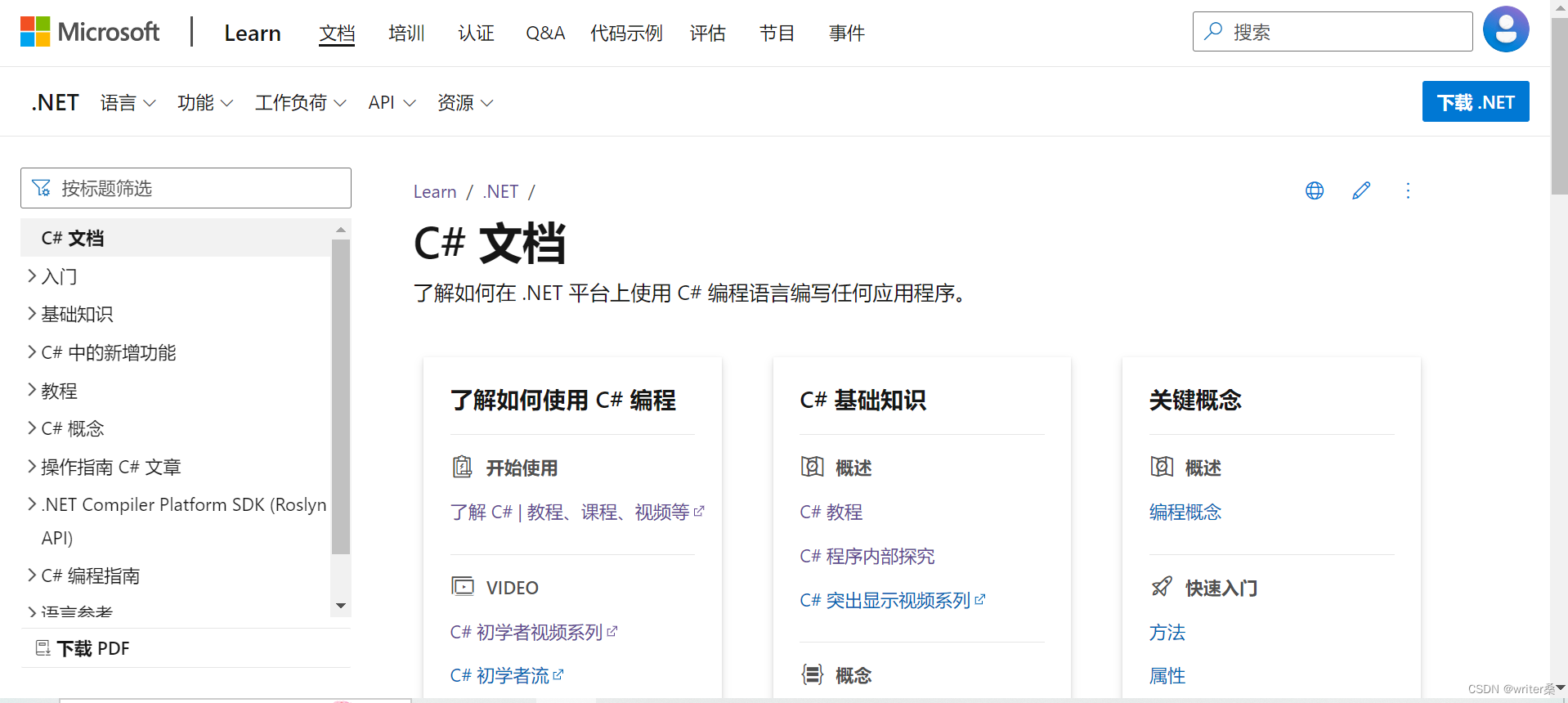The image size is (1568, 703).
Task: Expand 操作指南 C# 文章 node
Action: point(32,467)
